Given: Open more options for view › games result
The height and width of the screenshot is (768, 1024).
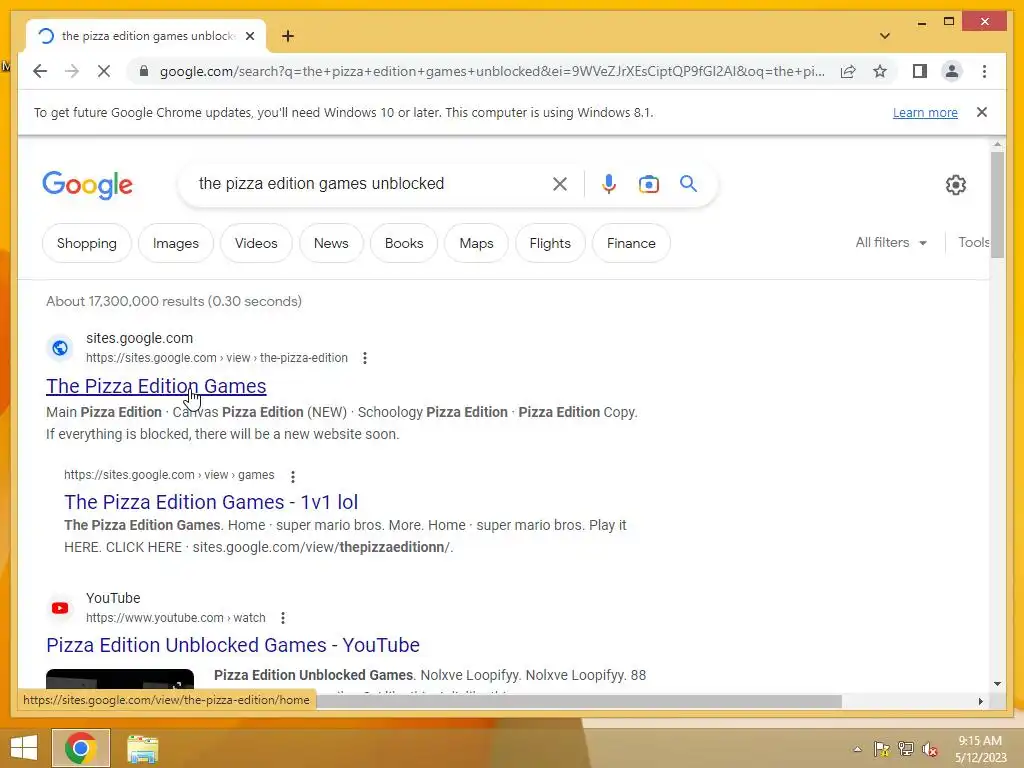Looking at the screenshot, I should tap(293, 476).
